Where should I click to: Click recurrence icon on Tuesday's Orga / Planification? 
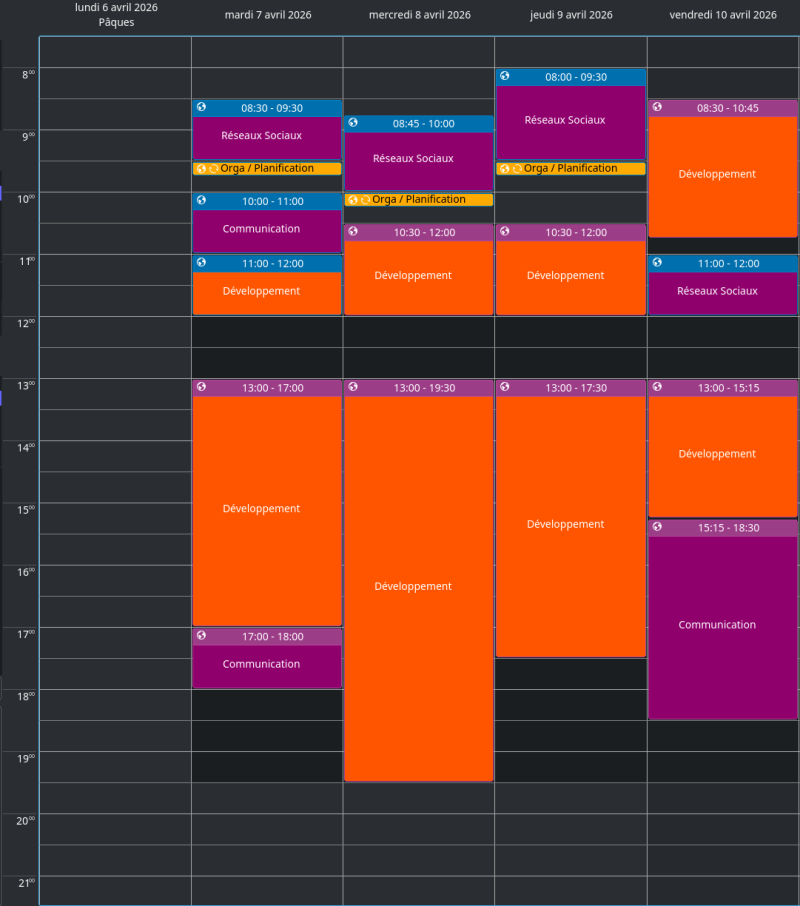click(x=213, y=169)
